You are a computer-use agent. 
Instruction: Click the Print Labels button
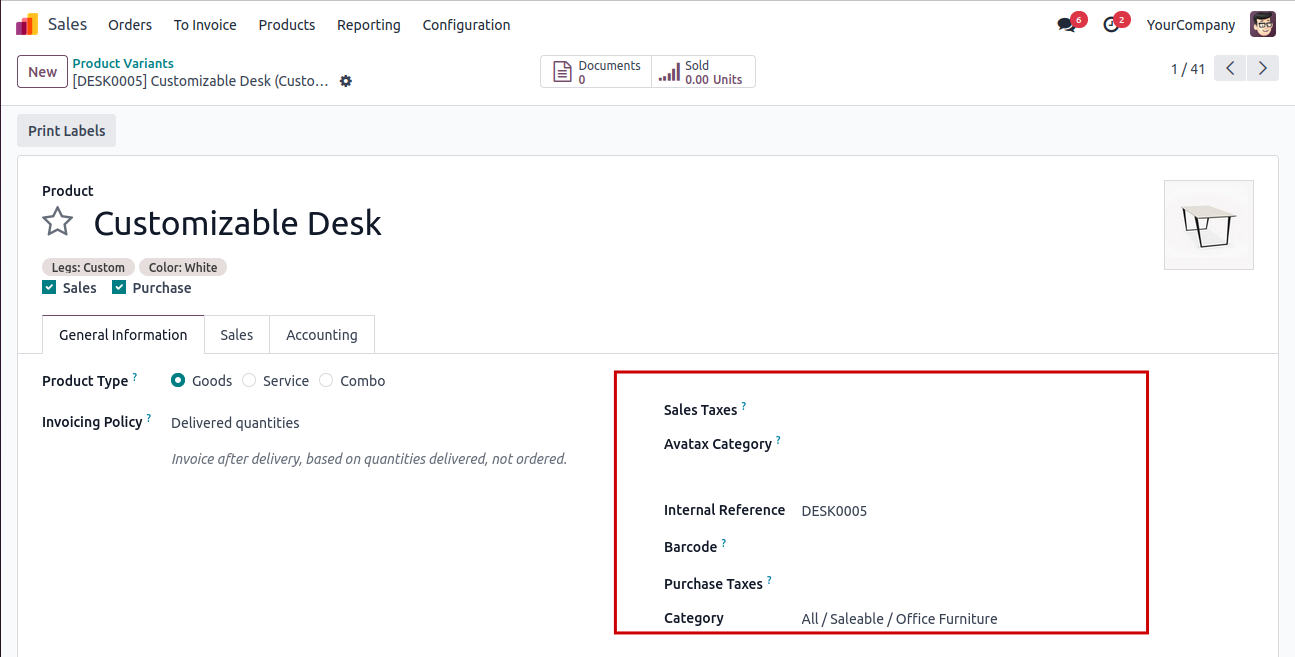tap(67, 131)
